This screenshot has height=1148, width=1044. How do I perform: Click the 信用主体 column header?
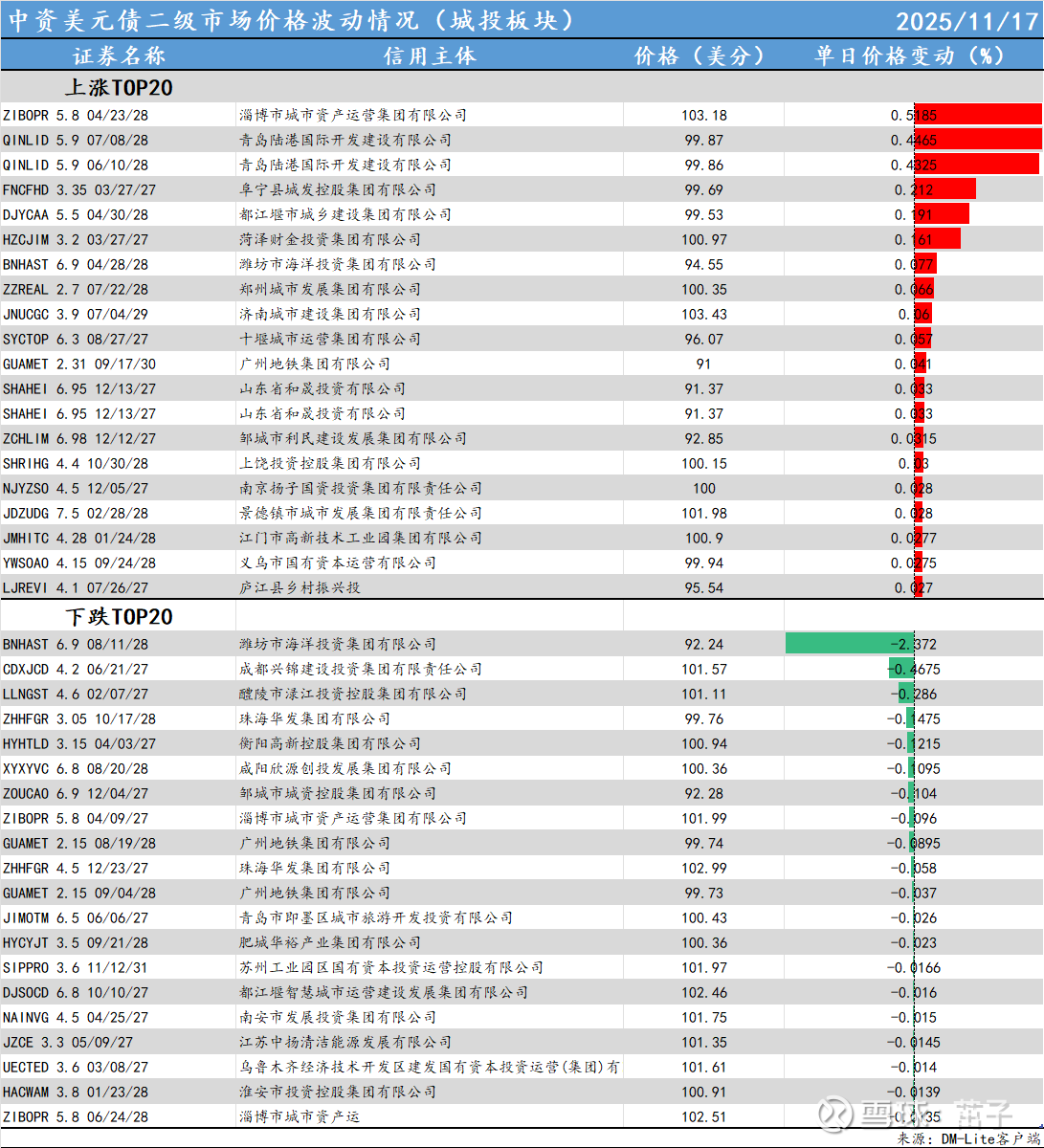pyautogui.click(x=430, y=55)
